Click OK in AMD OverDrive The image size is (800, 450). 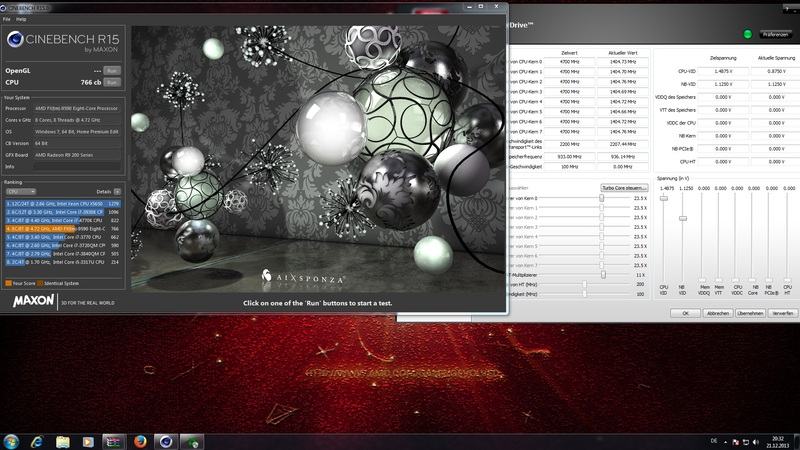pos(685,313)
